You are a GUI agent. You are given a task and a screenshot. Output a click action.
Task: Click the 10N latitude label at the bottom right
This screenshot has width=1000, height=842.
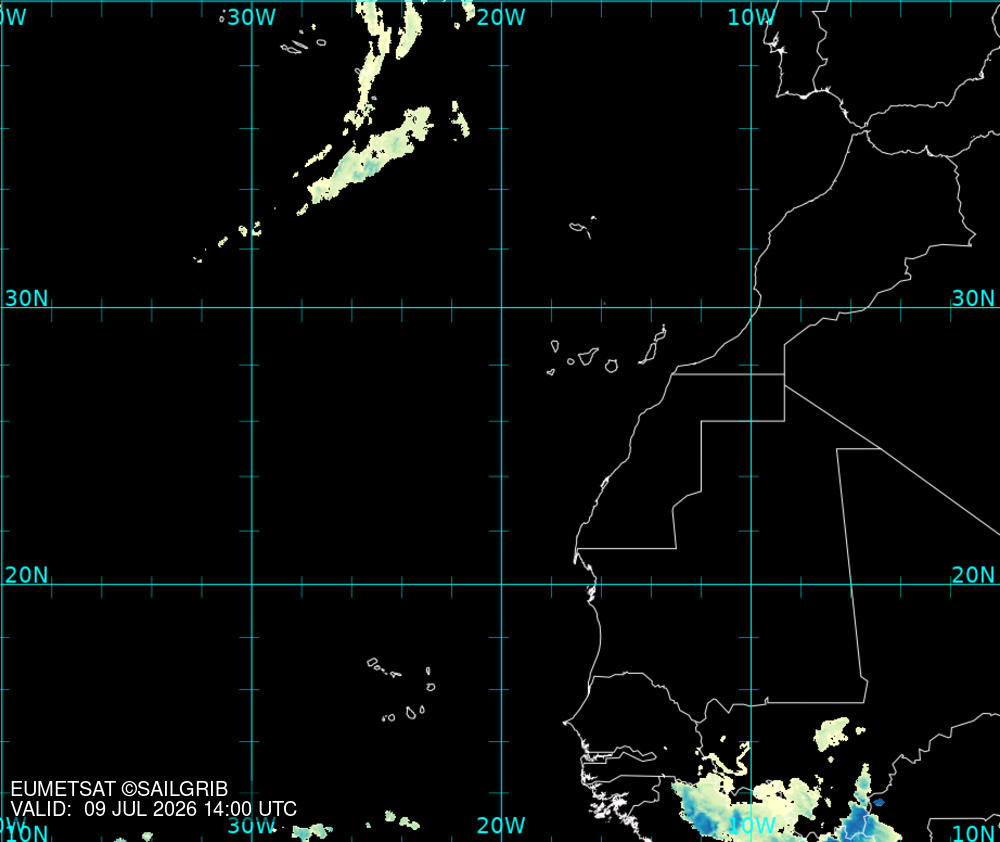(973, 832)
